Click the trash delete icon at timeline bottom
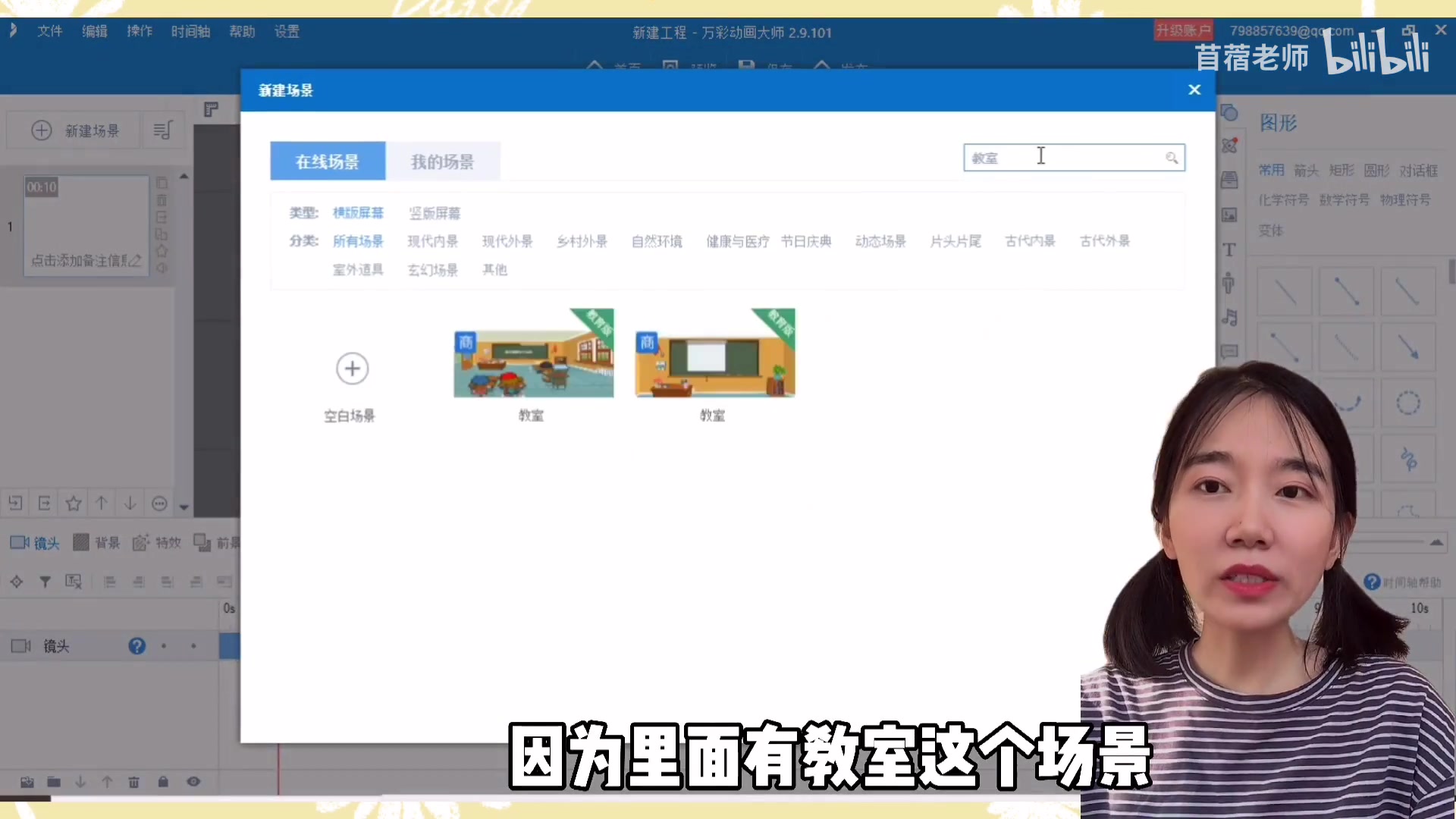 point(133,782)
